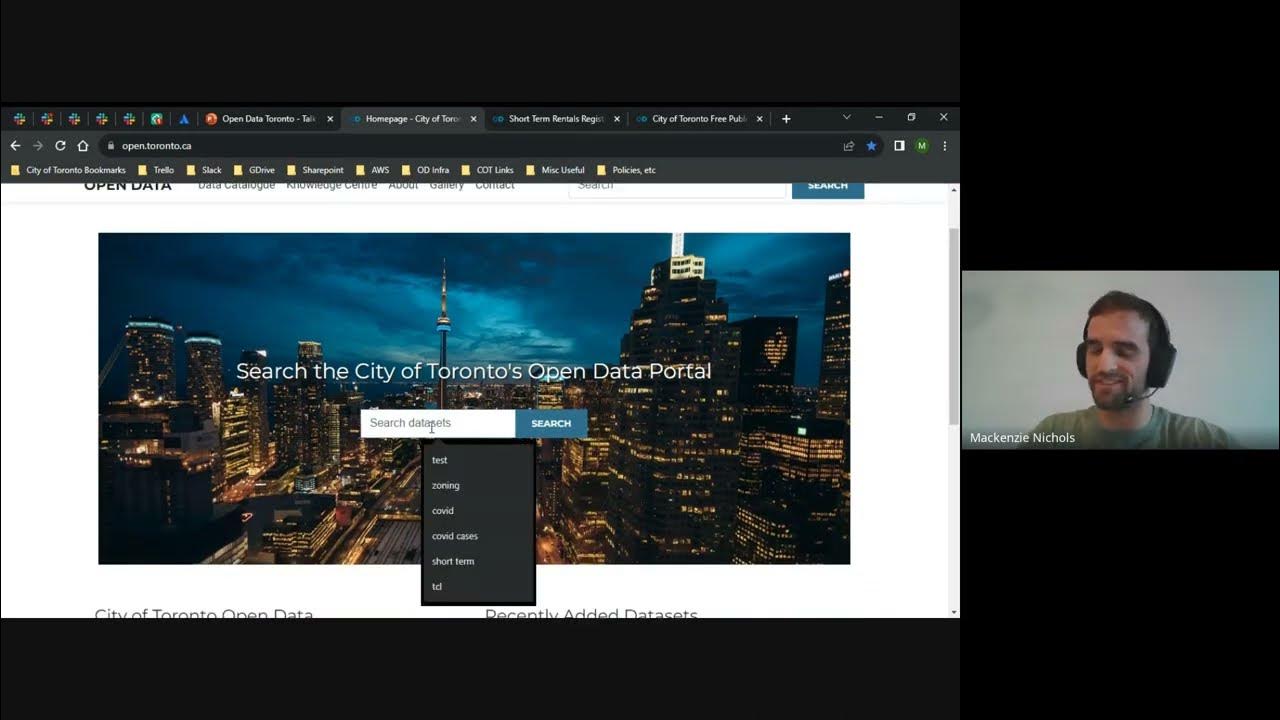Go back with the browser back arrow
Screen dimensions: 1280x720
15,146
